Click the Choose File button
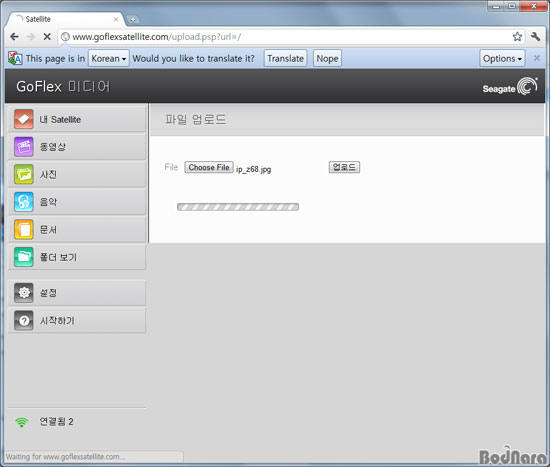 click(209, 167)
